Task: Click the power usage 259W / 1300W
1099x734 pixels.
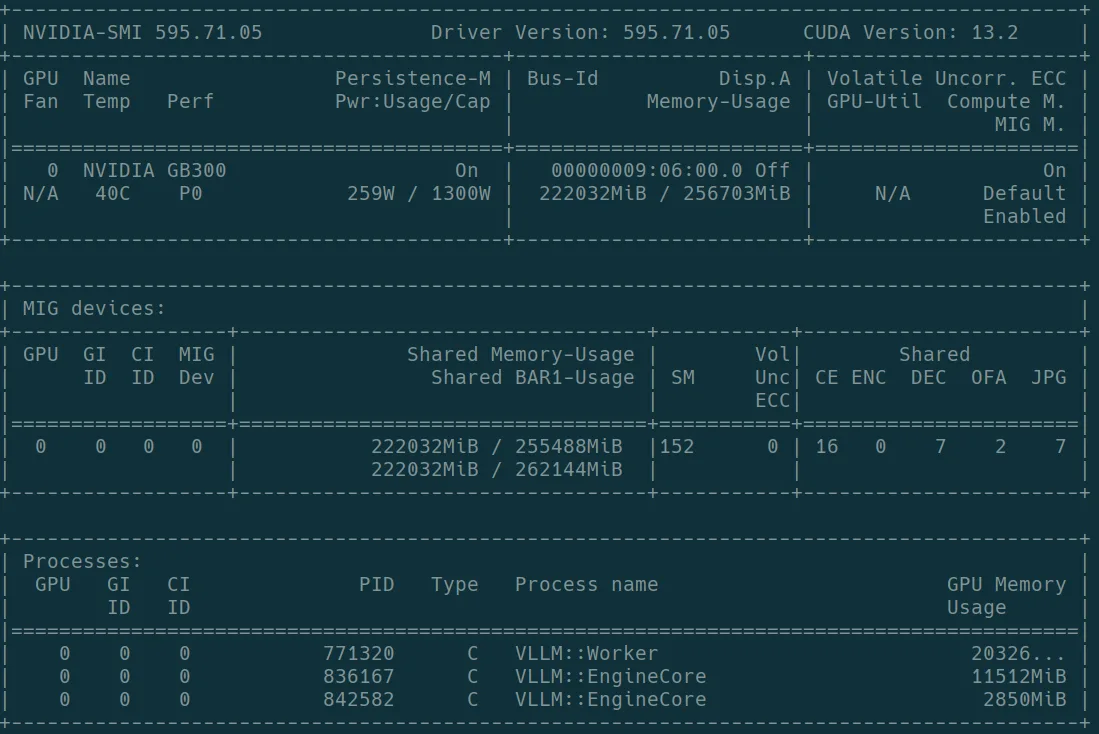Action: pos(419,193)
